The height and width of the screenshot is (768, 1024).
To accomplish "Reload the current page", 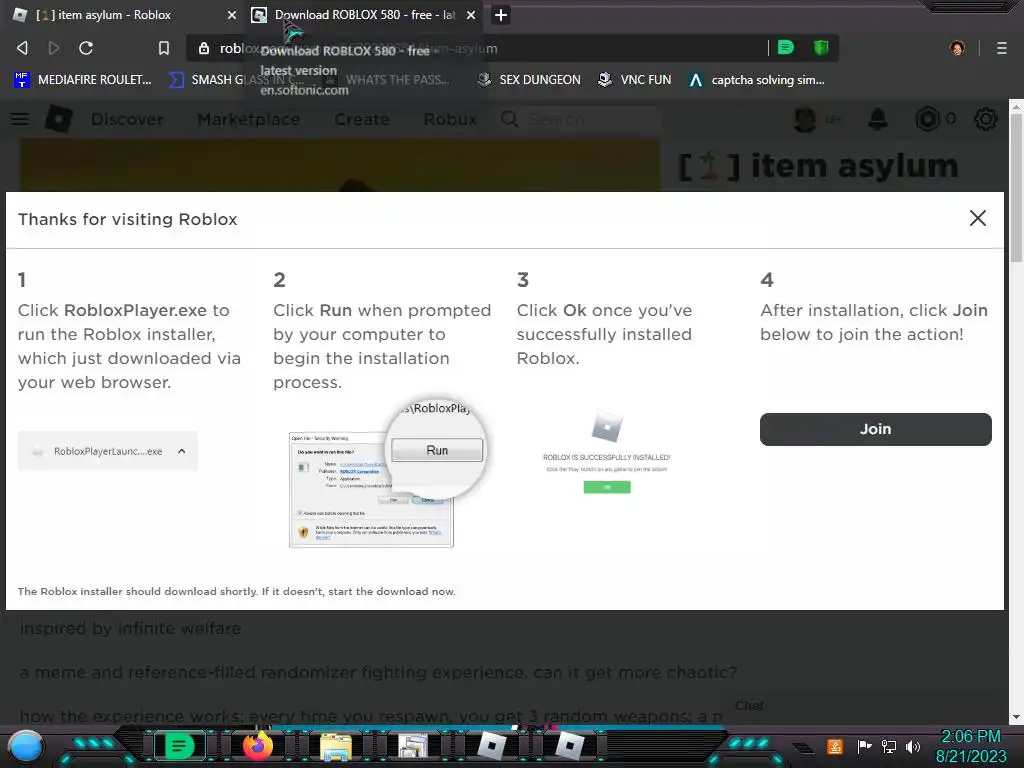I will [86, 48].
